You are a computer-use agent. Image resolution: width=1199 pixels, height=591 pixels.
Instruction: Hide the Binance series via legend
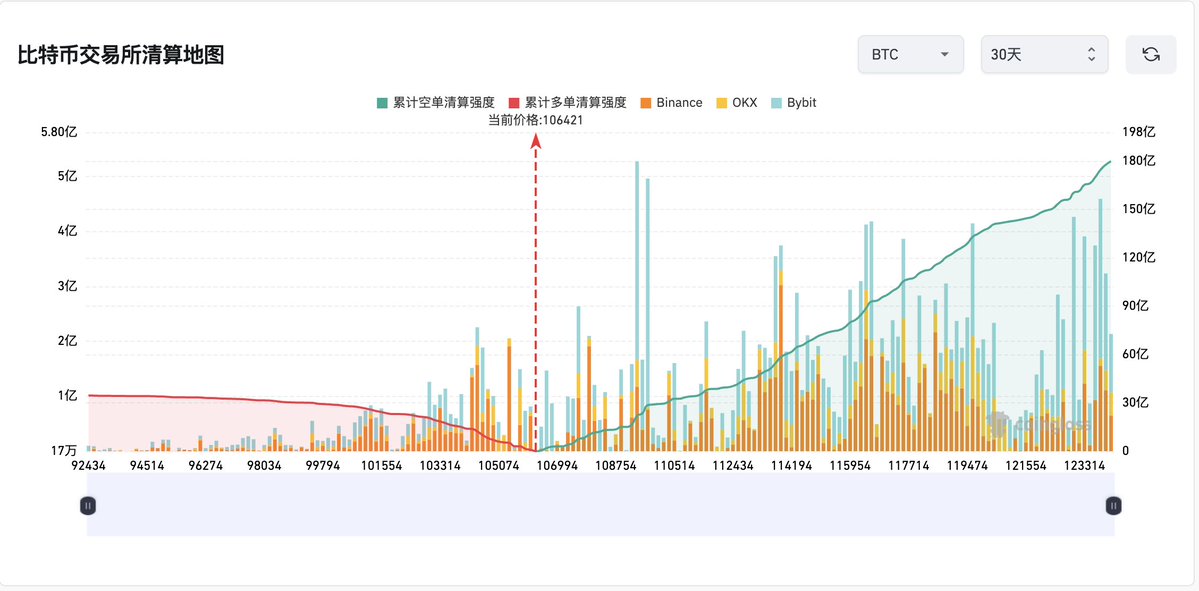click(x=670, y=103)
